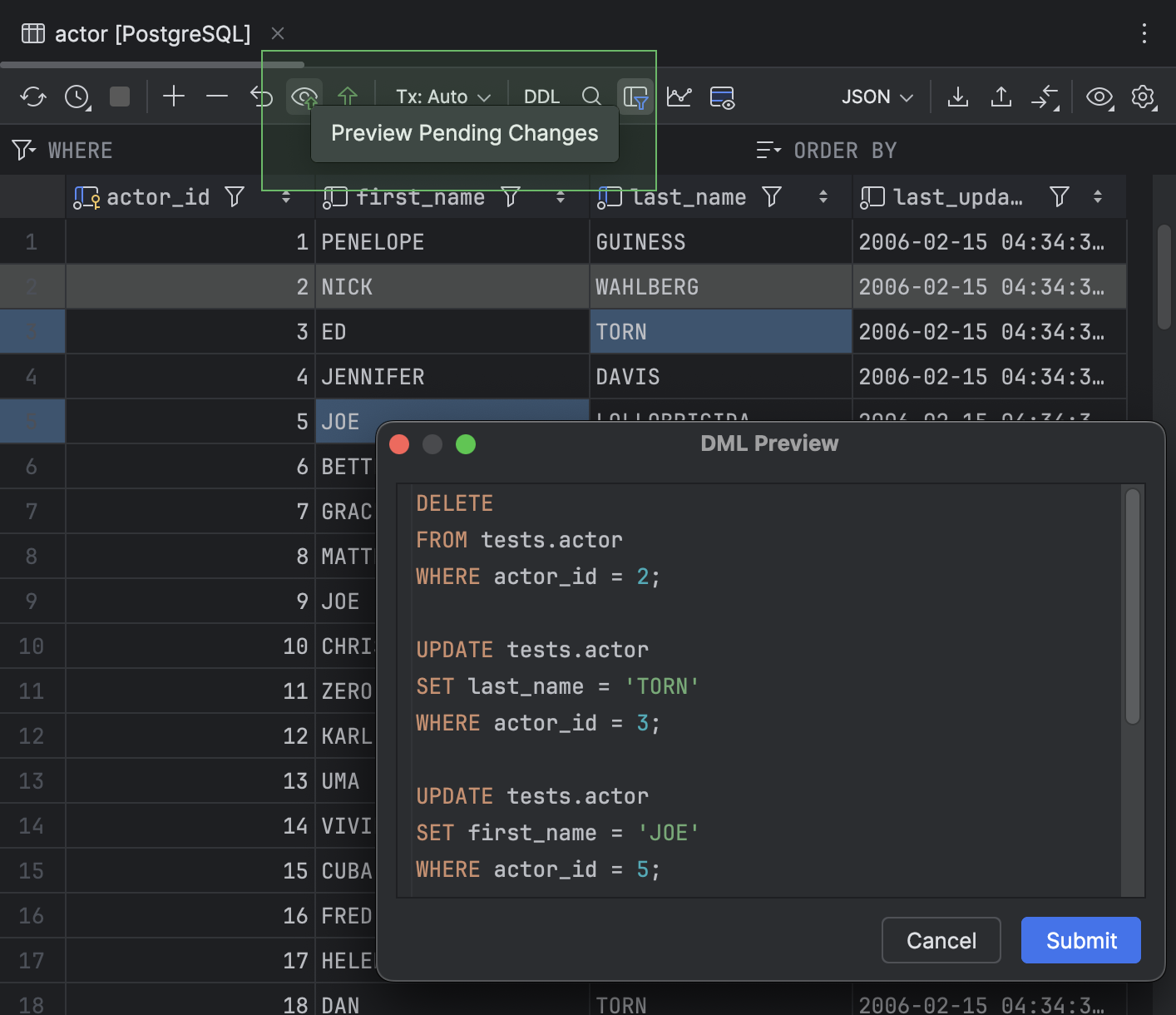Open the kebab menu at top right
This screenshot has width=1176, height=1015.
coord(1144,33)
